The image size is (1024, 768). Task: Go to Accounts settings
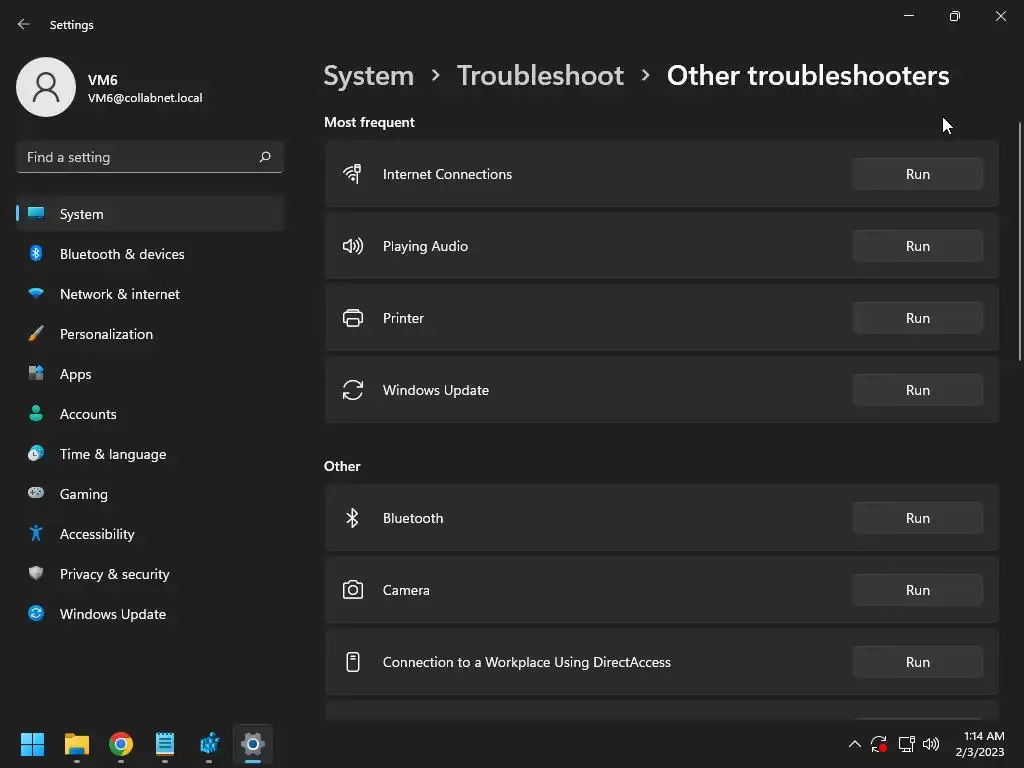point(150,414)
